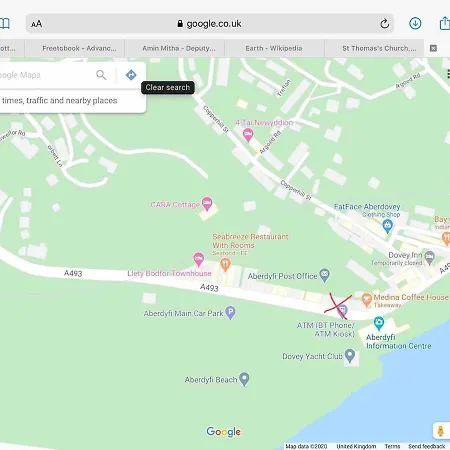The image size is (450, 450).
Task: Click the Send feedback link
Action: pyautogui.click(x=427, y=446)
